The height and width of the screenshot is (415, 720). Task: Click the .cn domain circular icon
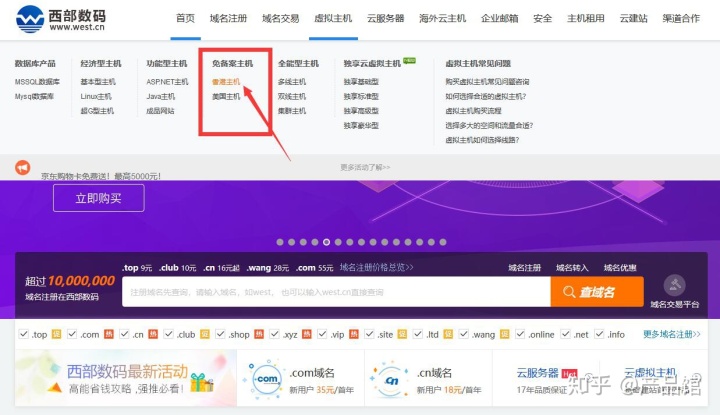coord(391,380)
